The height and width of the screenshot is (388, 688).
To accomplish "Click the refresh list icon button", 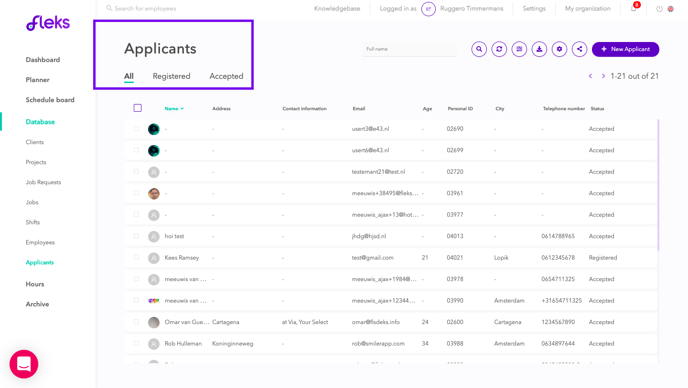I will pyautogui.click(x=499, y=49).
